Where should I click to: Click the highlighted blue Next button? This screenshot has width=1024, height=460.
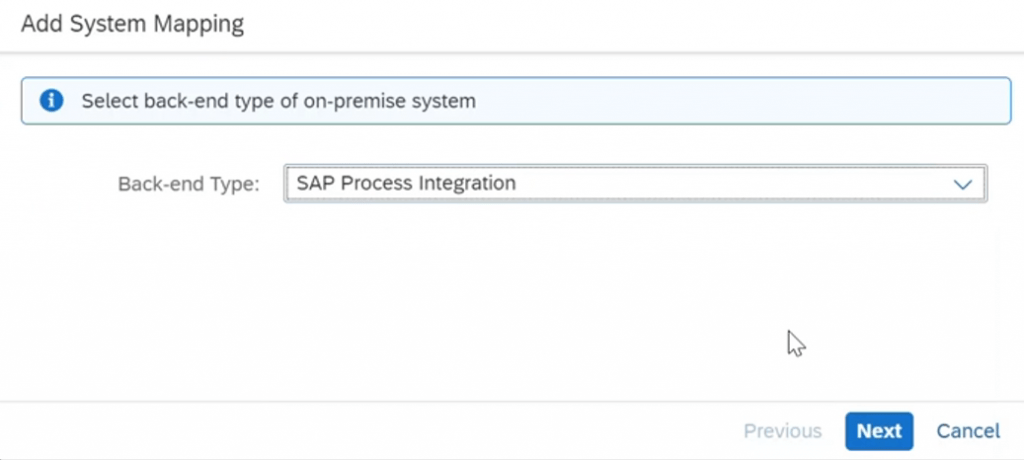pyautogui.click(x=879, y=431)
